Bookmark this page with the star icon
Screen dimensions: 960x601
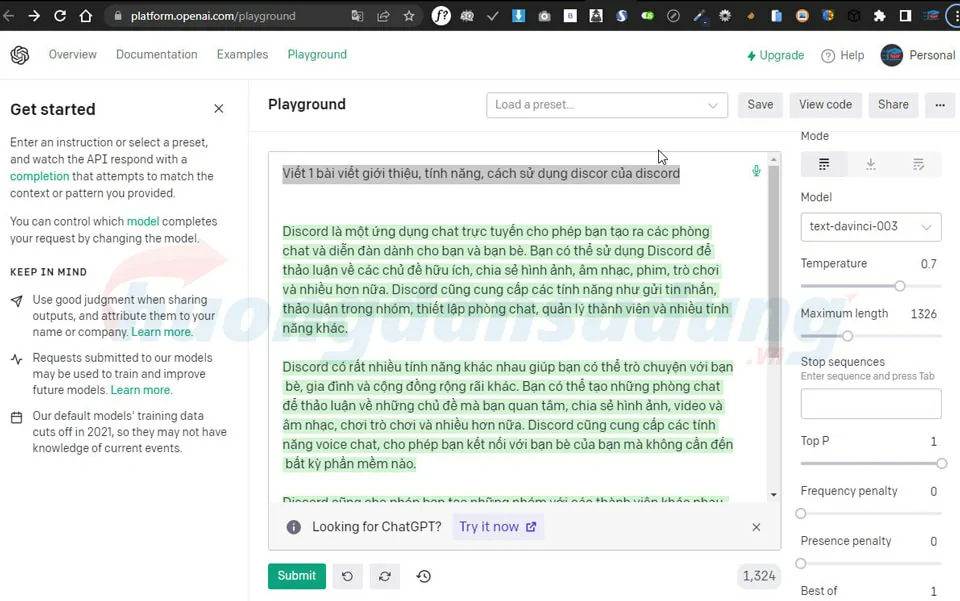[409, 16]
